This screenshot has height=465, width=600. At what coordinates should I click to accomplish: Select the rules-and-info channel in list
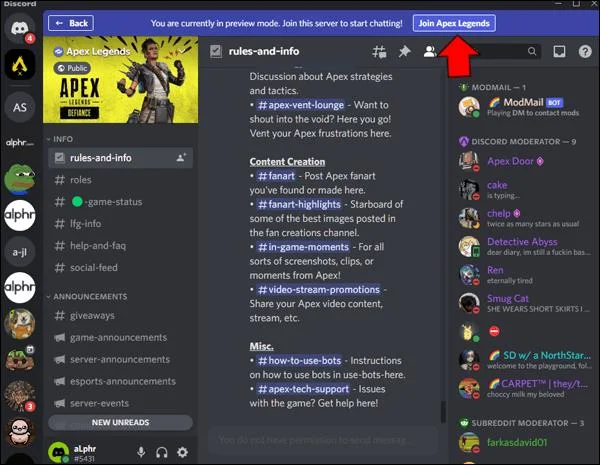(x=120, y=158)
